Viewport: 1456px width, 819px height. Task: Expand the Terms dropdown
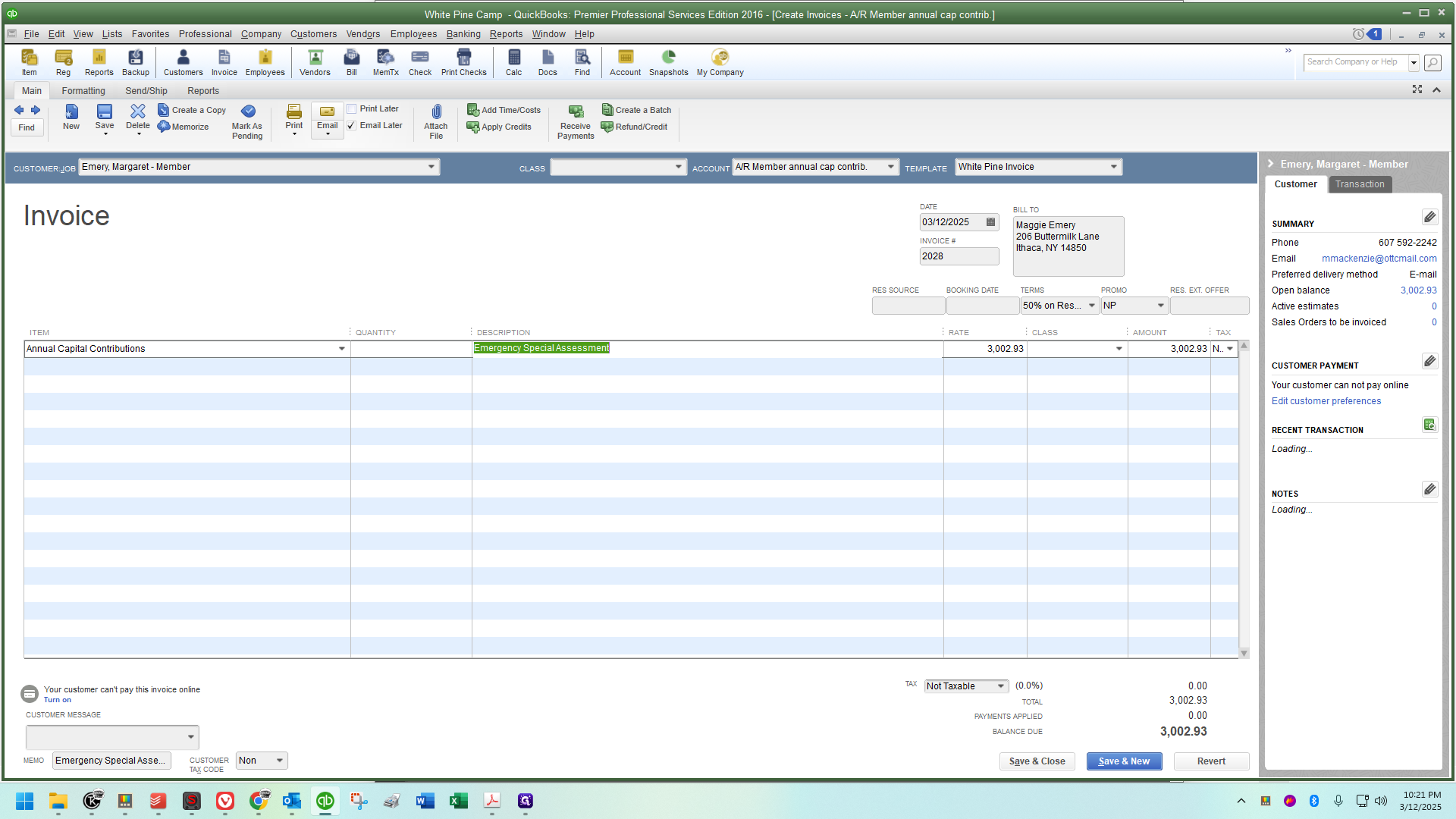pyautogui.click(x=1092, y=306)
